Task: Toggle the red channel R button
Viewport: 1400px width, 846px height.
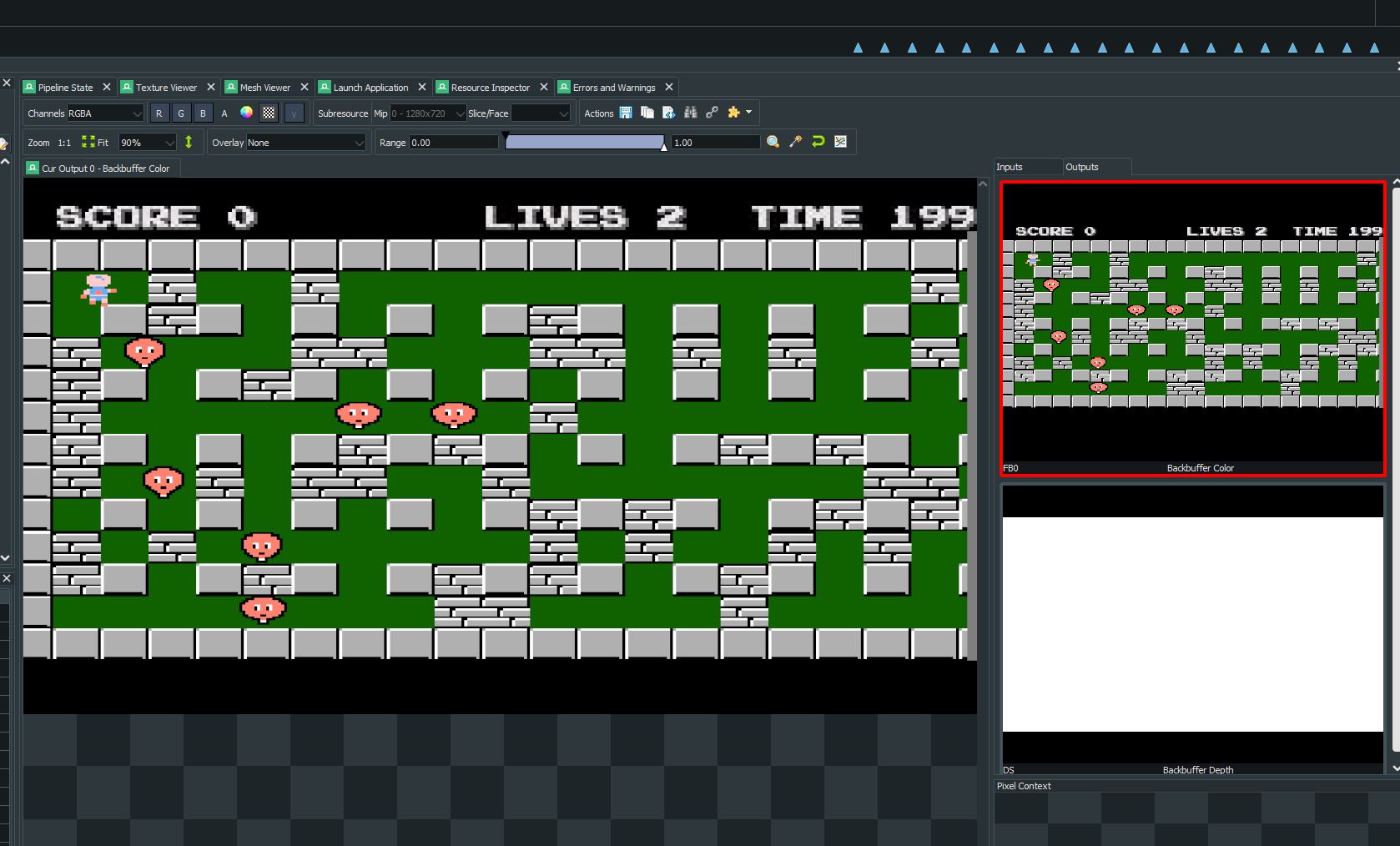Action: [x=159, y=113]
